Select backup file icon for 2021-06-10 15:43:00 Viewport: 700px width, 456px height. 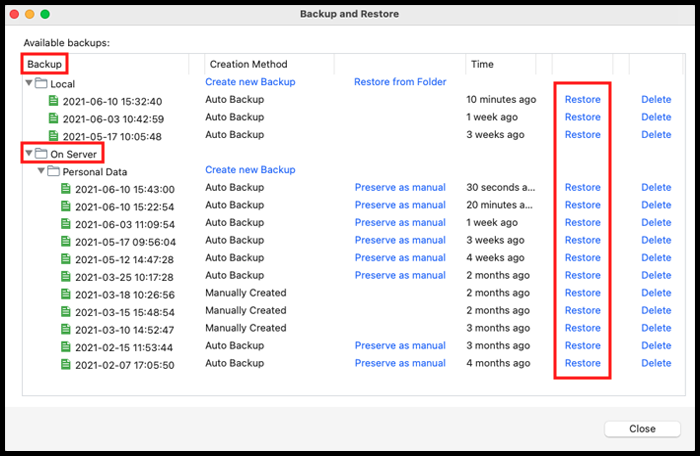65,189
